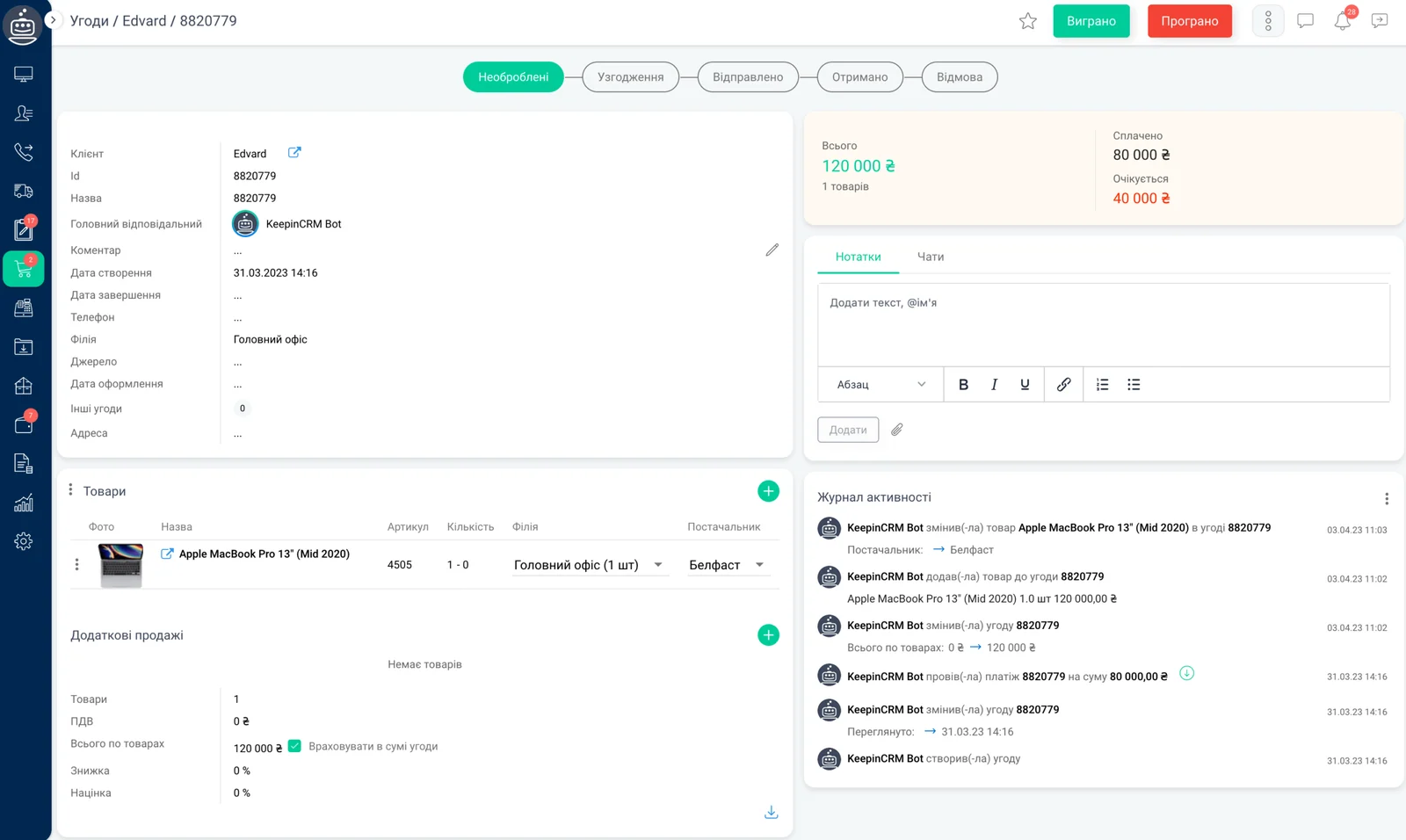Add a product with Товари plus button
The image size is (1406, 840).
(768, 491)
